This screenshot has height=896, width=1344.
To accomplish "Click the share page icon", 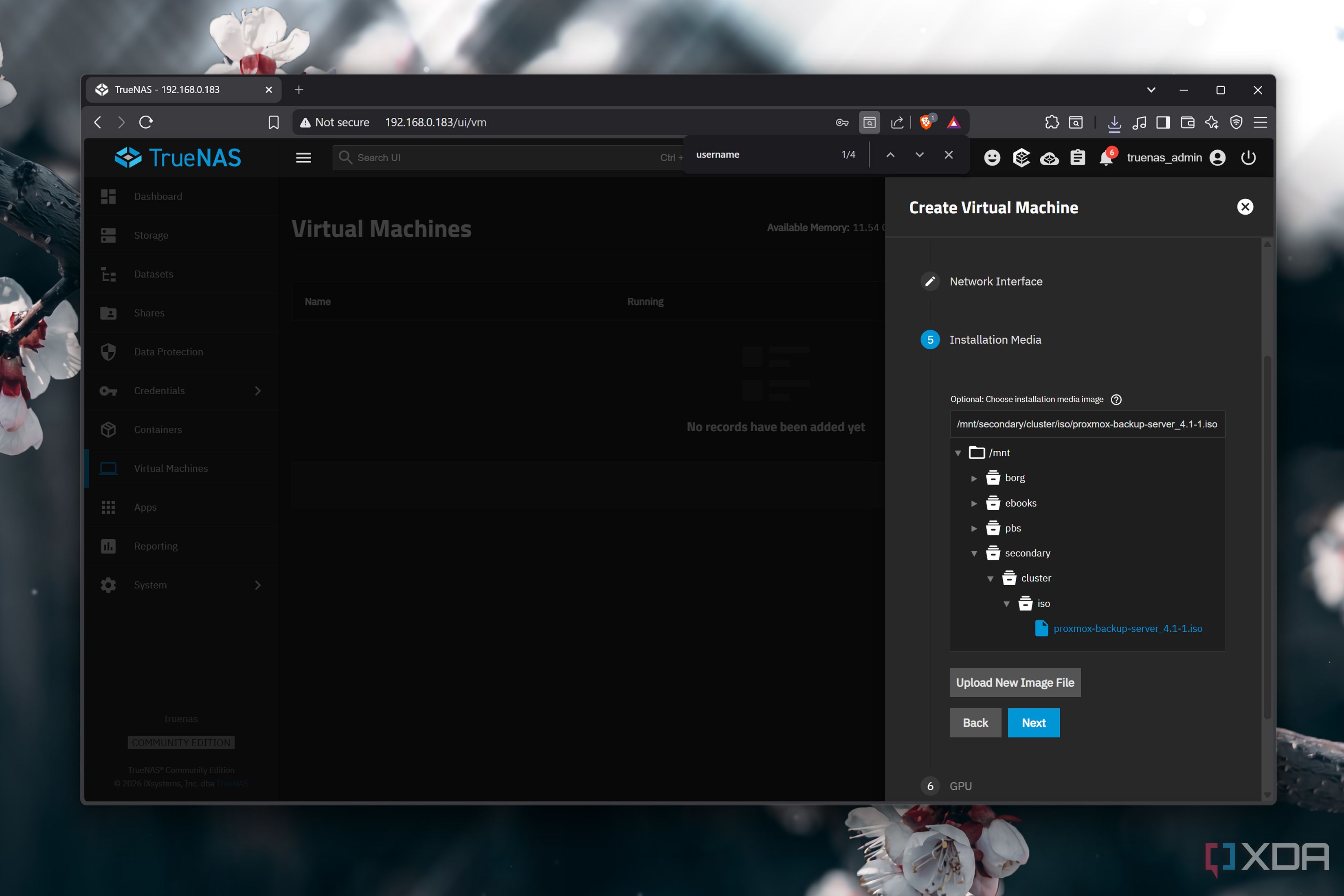I will coord(897,122).
